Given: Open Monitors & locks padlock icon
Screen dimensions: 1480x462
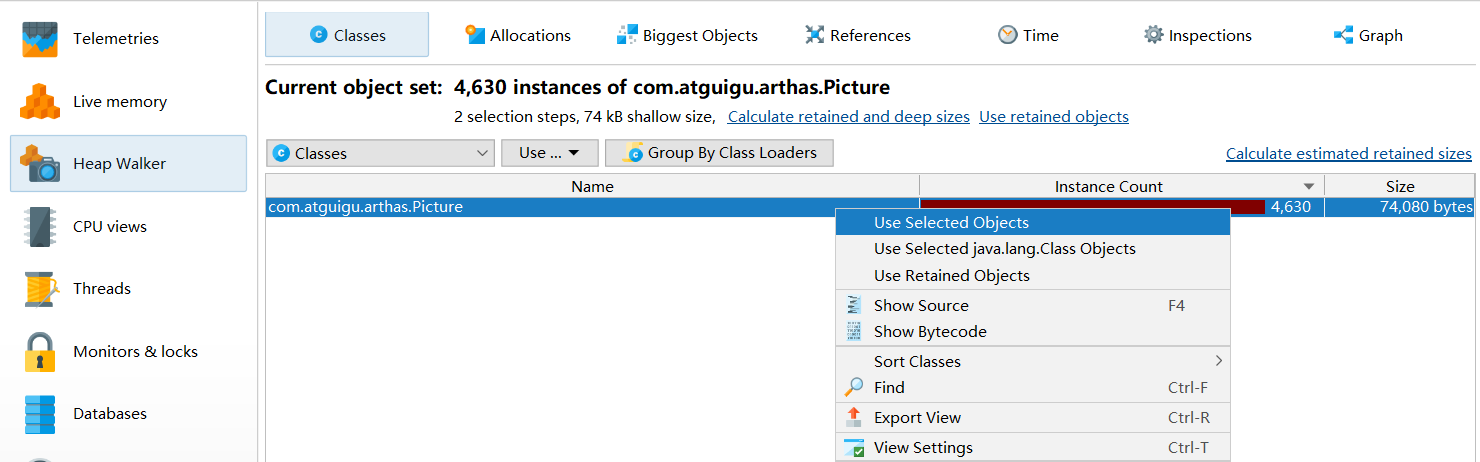Looking at the screenshot, I should point(41,352).
